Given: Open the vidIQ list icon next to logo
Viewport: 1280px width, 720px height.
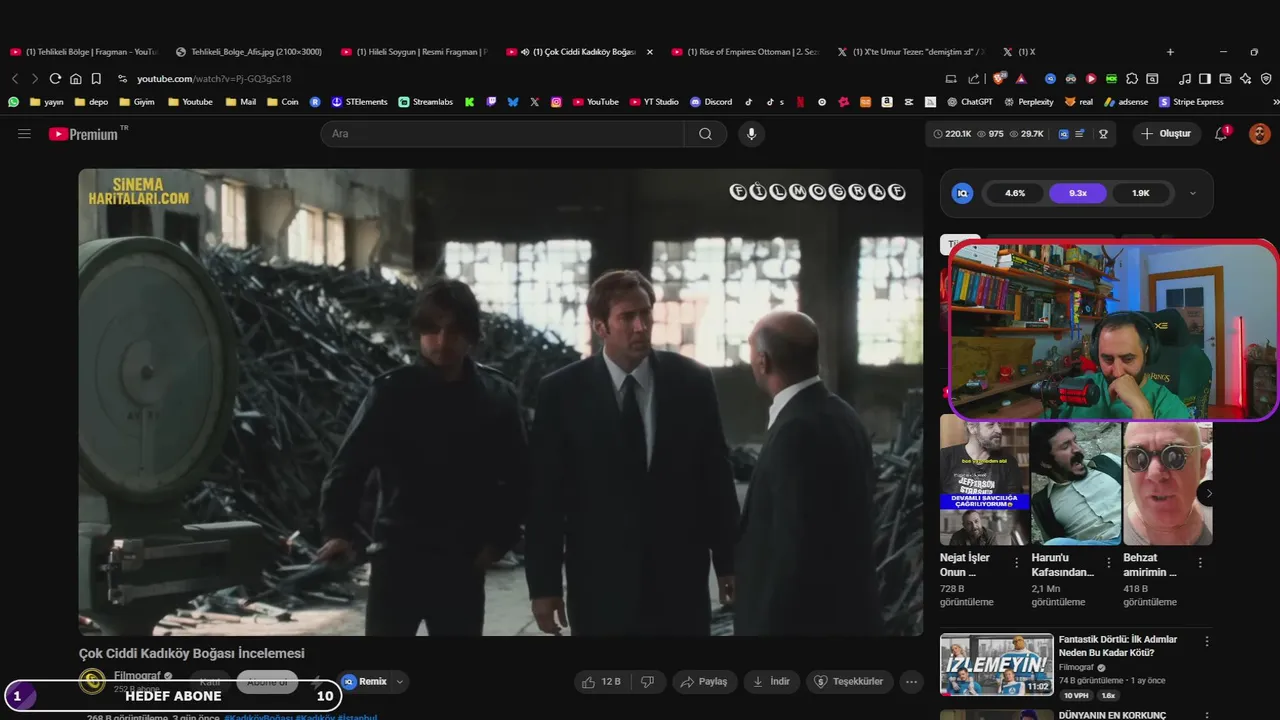Looking at the screenshot, I should [1080, 134].
